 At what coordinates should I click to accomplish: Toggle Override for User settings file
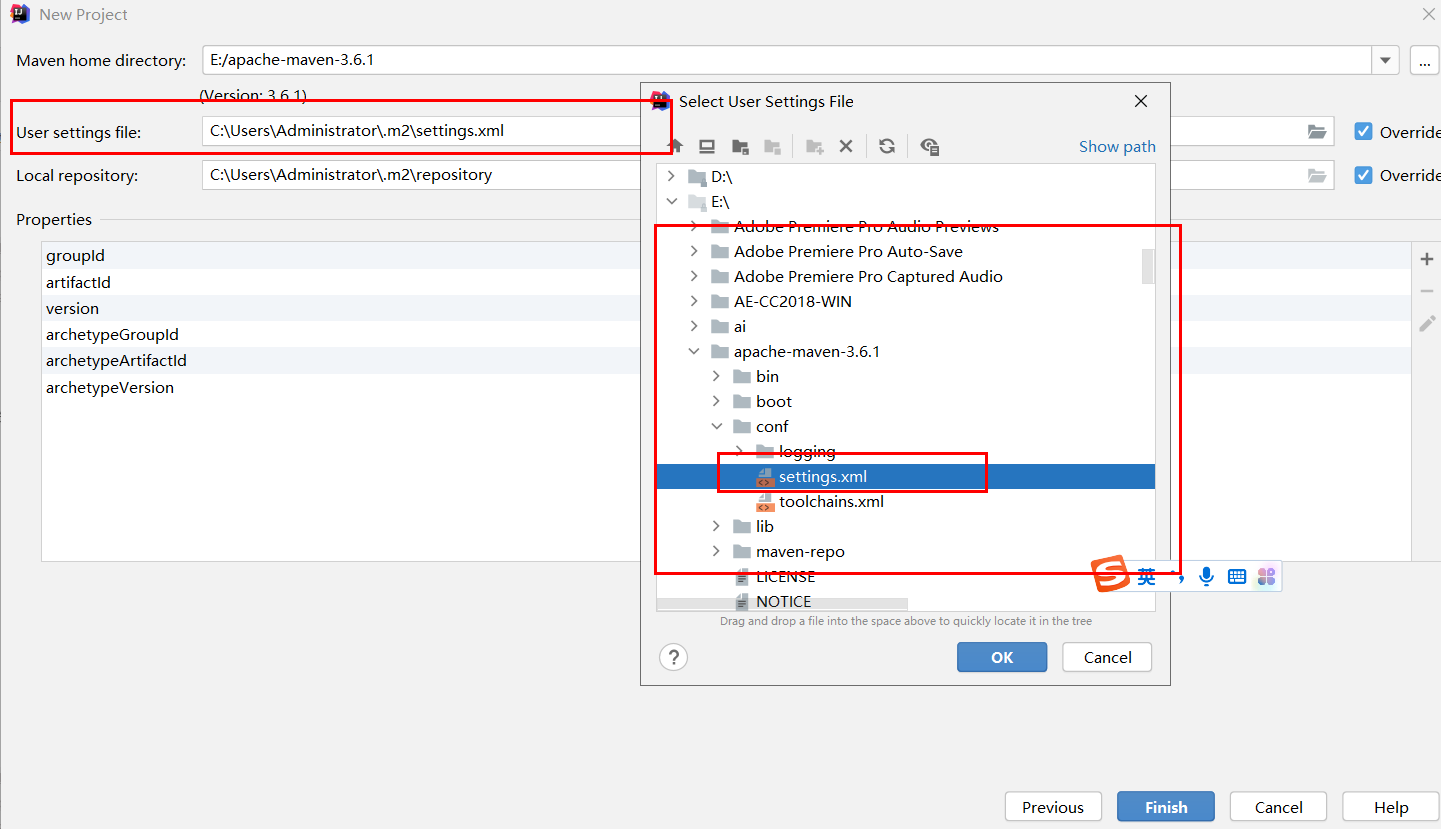point(1363,131)
